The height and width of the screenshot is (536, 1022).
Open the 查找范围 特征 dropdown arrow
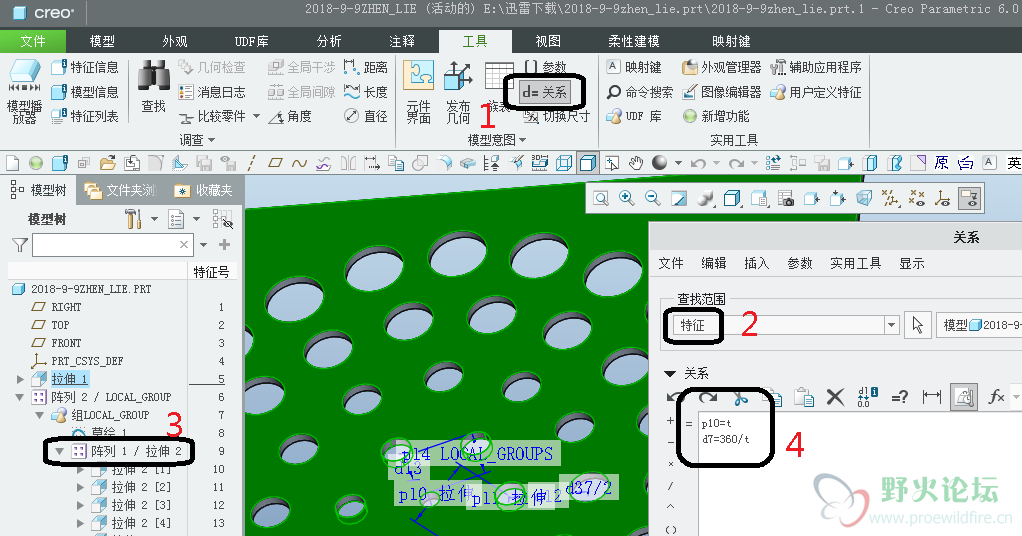pyautogui.click(x=891, y=325)
